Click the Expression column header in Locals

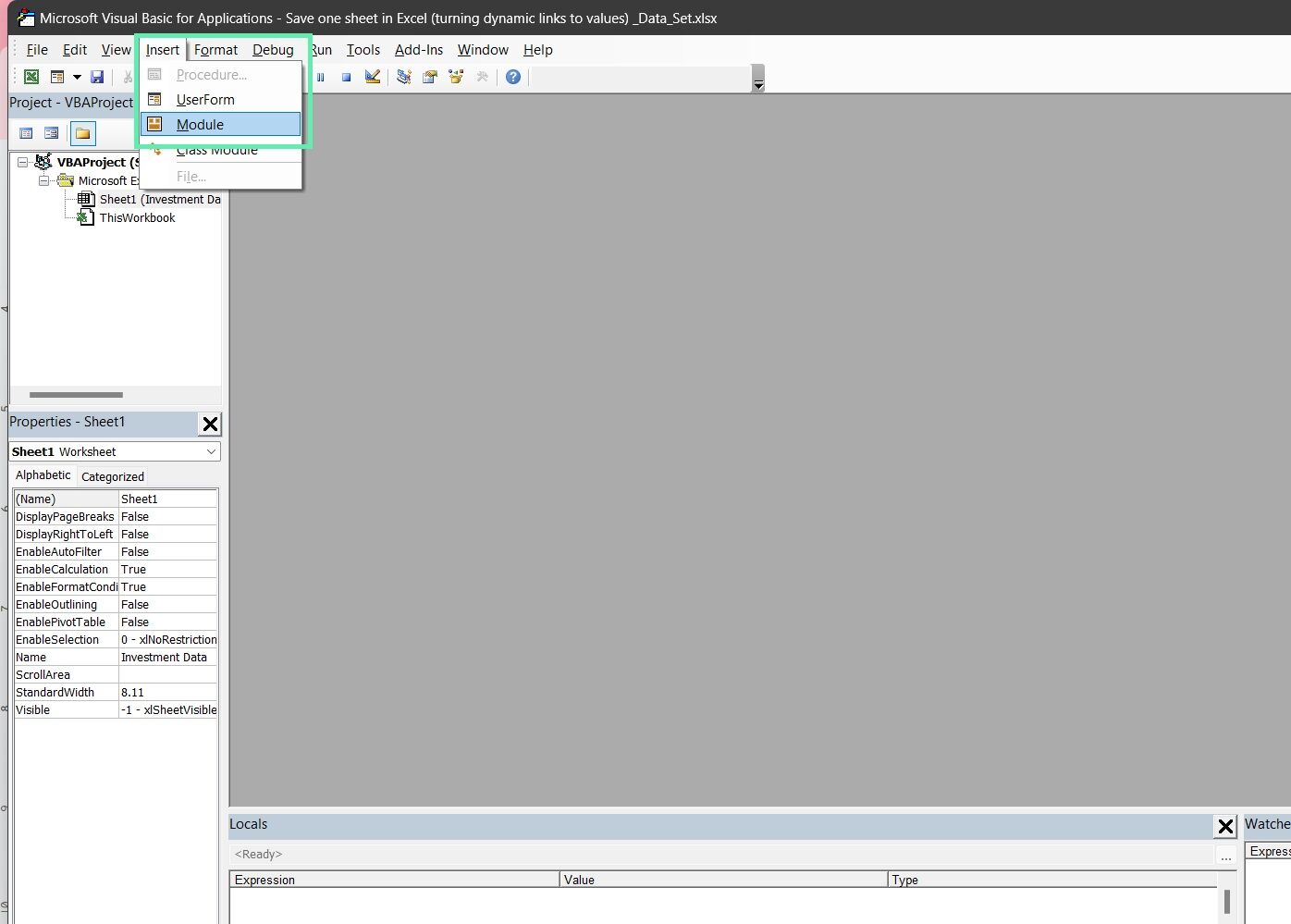pos(395,880)
